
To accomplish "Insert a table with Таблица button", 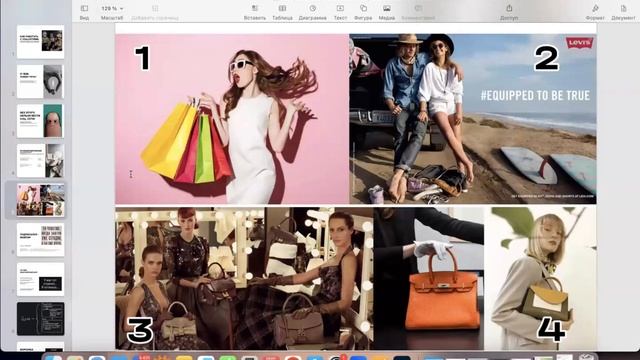I will coord(282,12).
